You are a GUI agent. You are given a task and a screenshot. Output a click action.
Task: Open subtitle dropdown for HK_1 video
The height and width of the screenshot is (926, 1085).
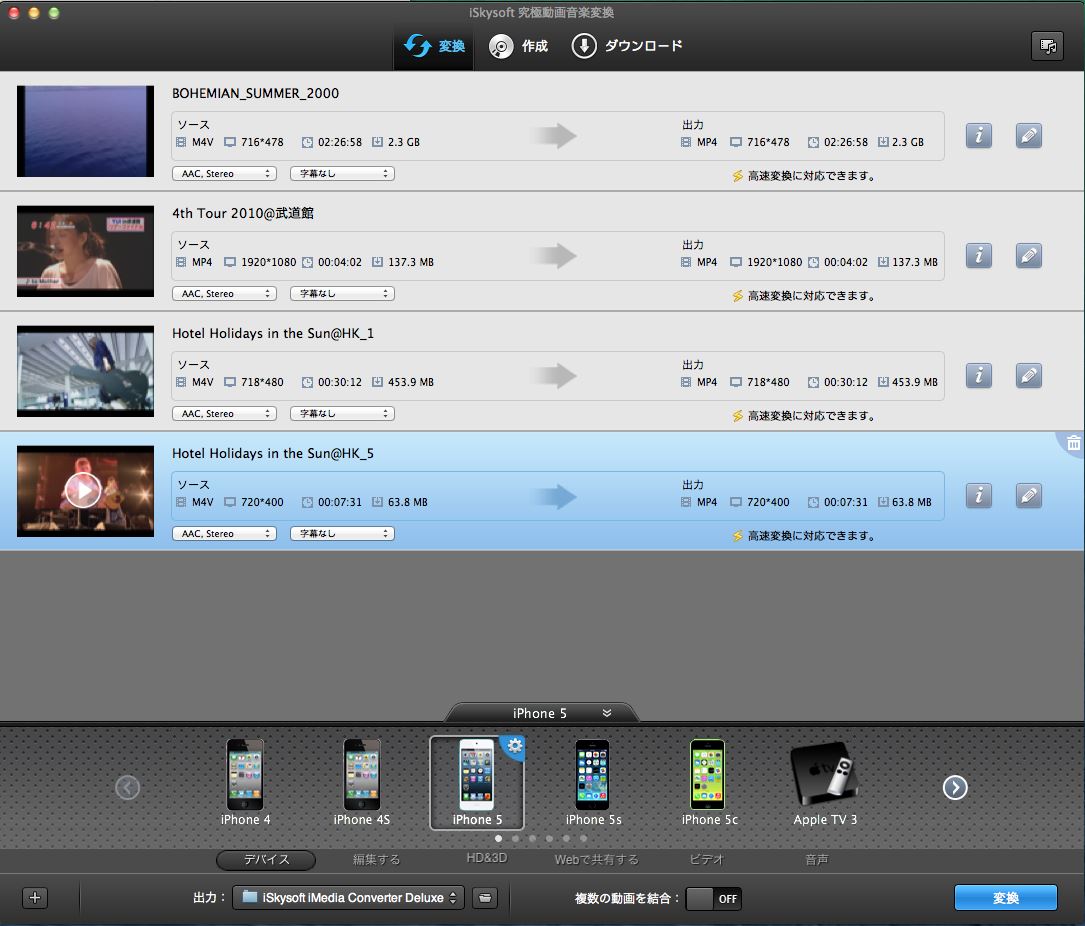(x=343, y=413)
